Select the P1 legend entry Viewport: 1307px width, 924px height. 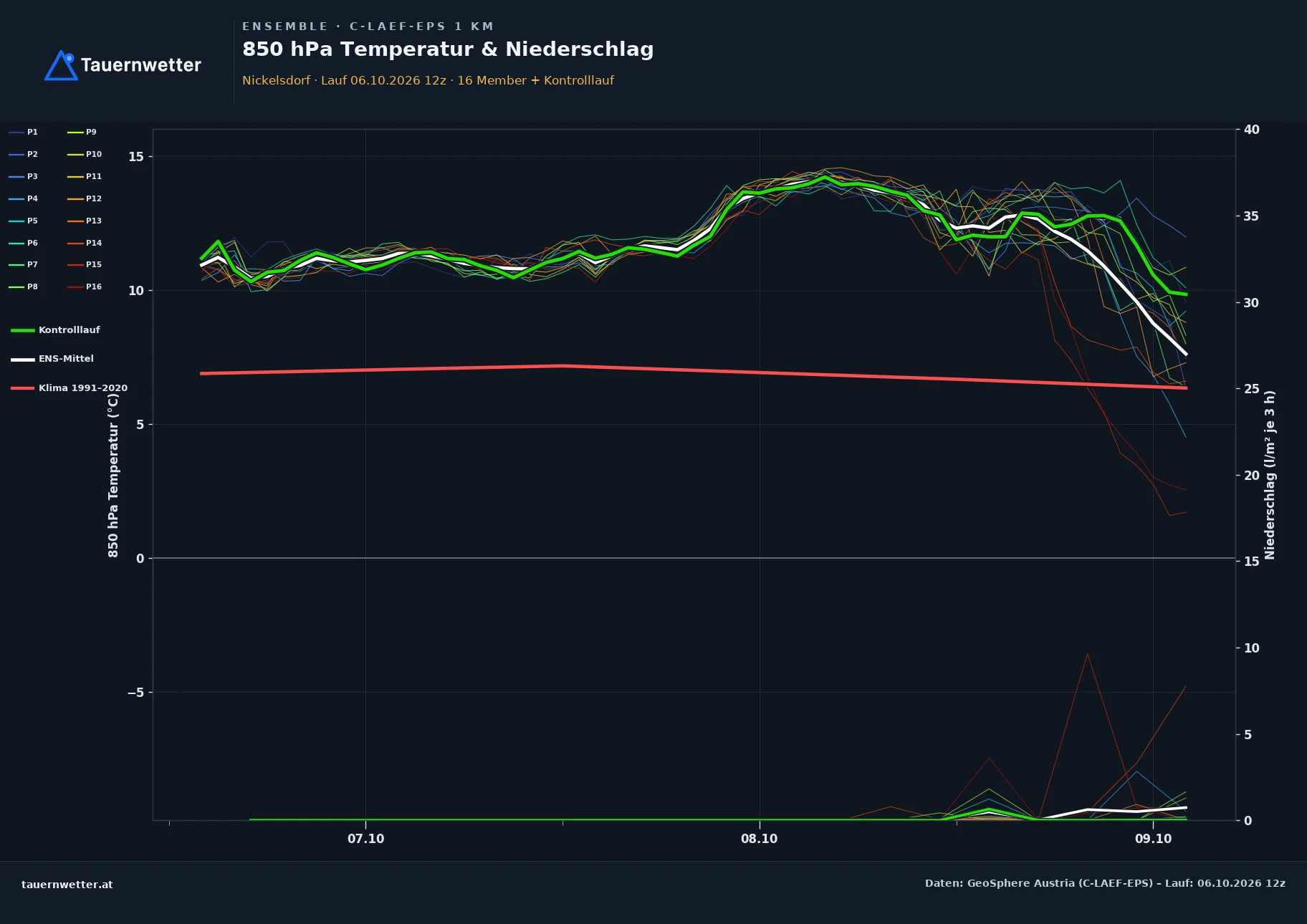[x=24, y=133]
